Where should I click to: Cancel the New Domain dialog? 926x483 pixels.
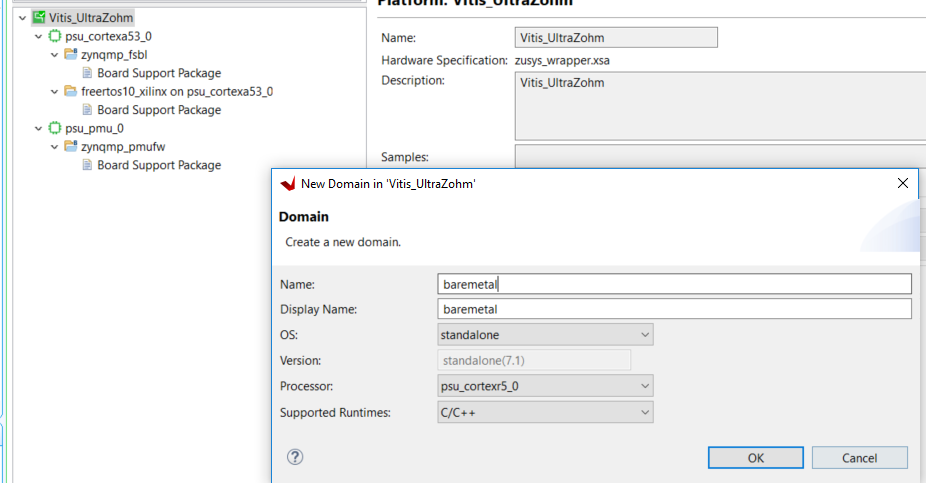tap(859, 458)
